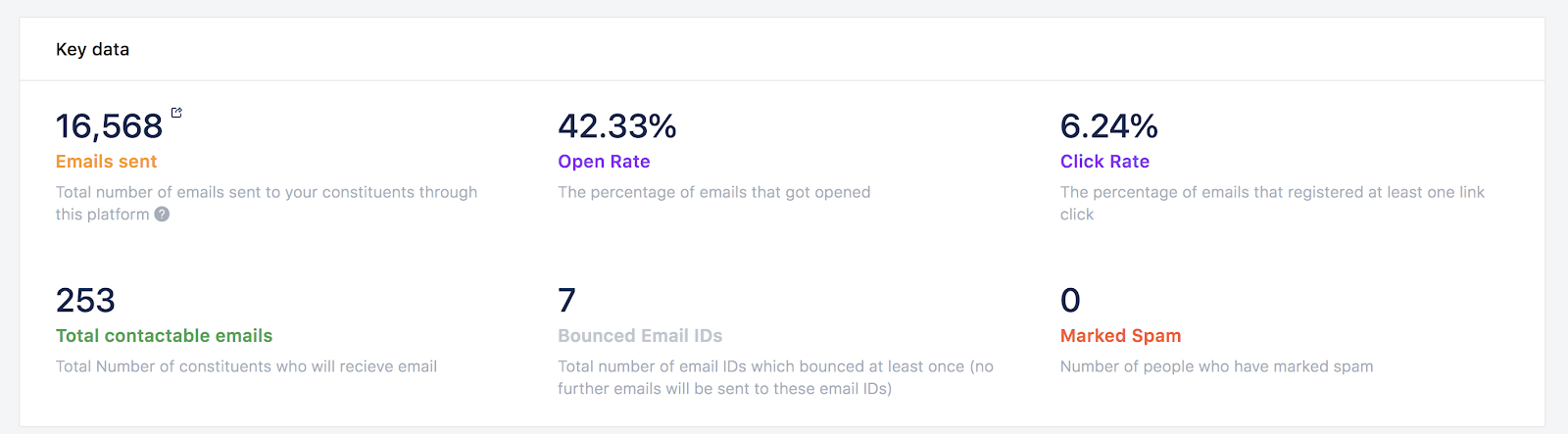Image resolution: width=1568 pixels, height=434 pixels.
Task: Select the greyed Bounced Email IDs label
Action: pos(640,336)
